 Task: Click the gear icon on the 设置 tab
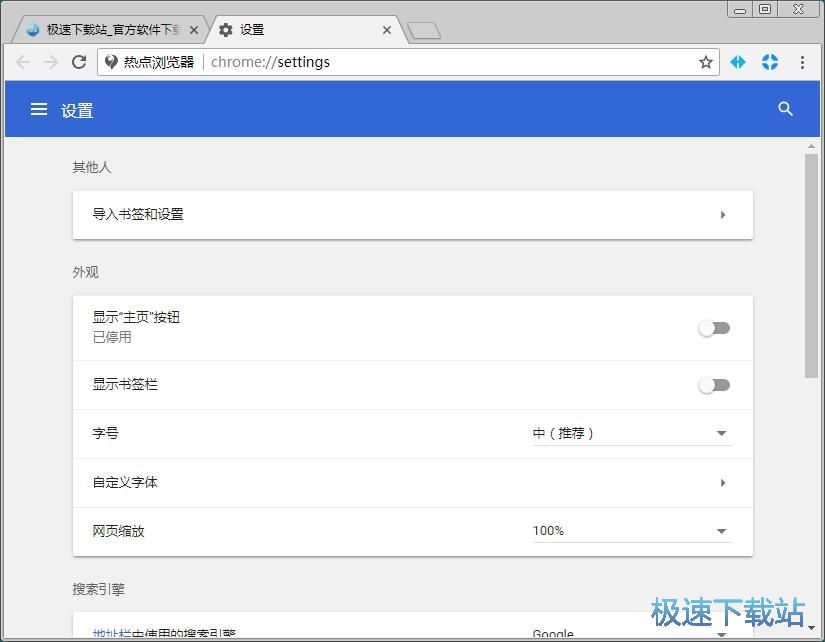pos(226,30)
